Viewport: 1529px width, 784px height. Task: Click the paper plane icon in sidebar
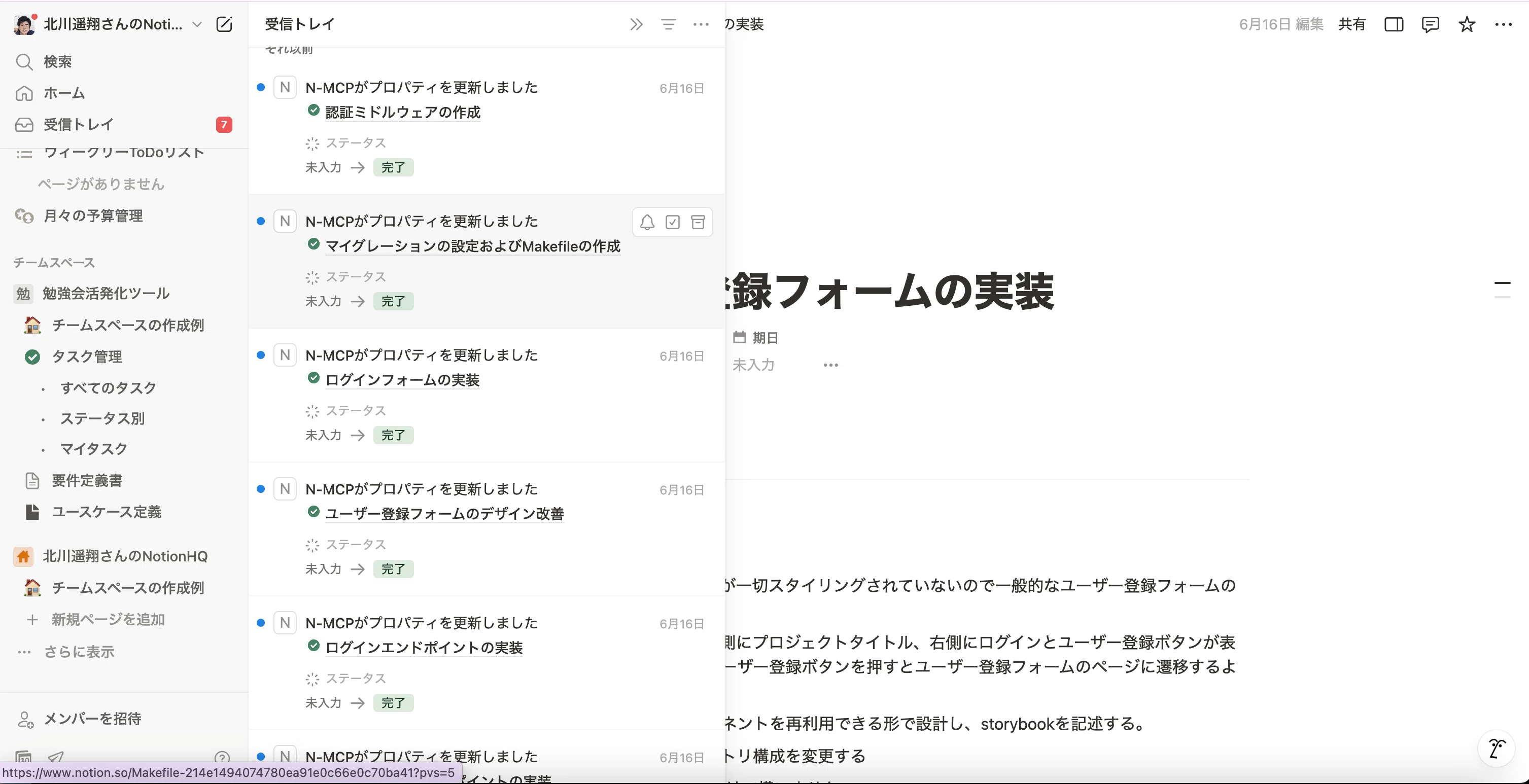56,757
